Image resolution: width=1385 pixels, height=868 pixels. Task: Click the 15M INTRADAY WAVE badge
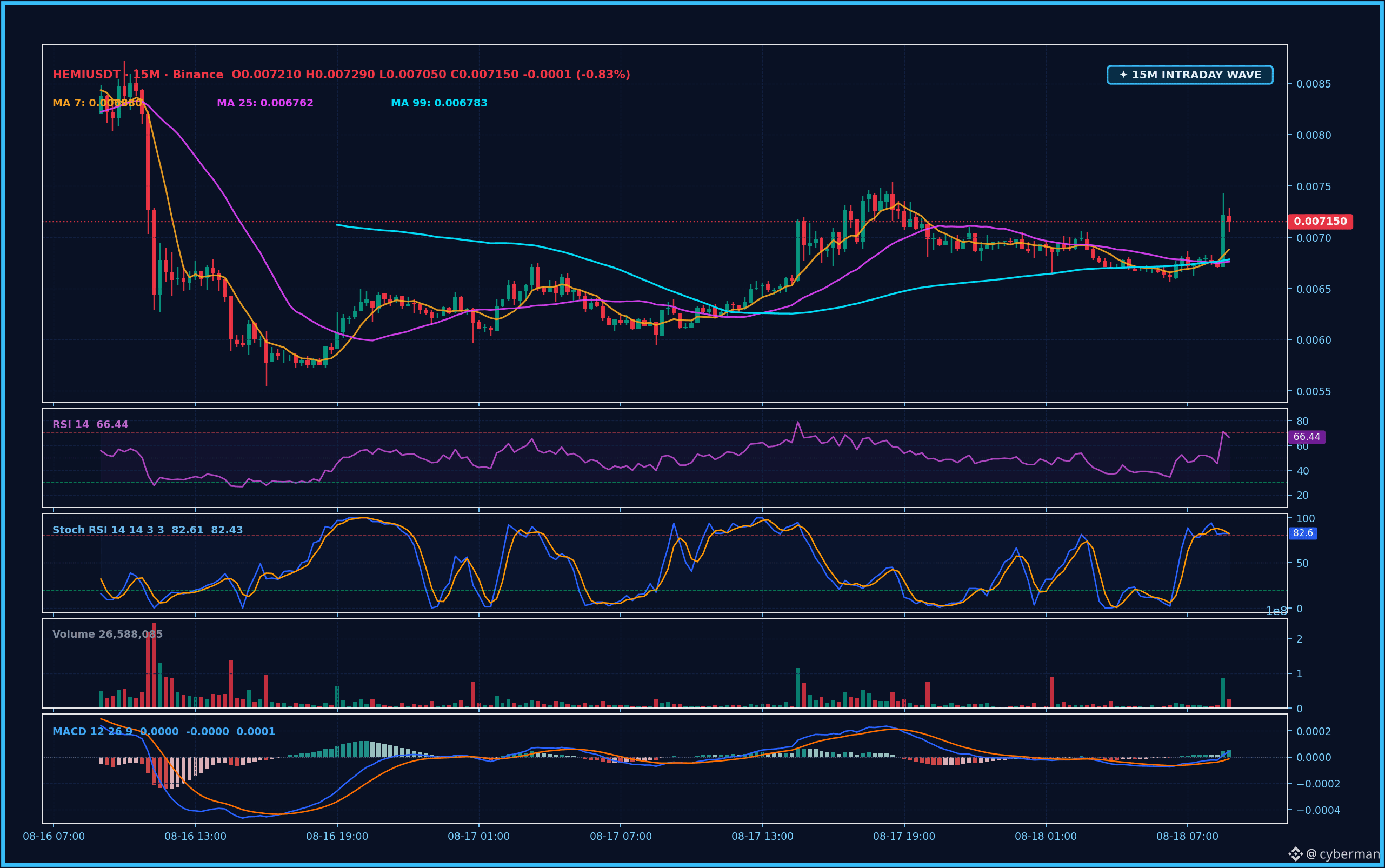[x=1190, y=75]
